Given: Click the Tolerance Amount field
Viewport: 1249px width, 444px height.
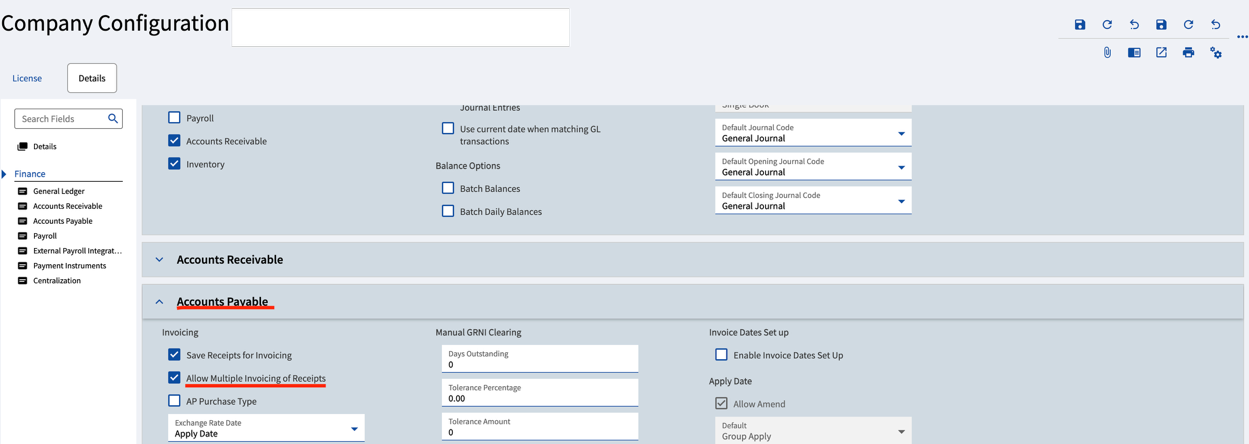Looking at the screenshot, I should (540, 427).
